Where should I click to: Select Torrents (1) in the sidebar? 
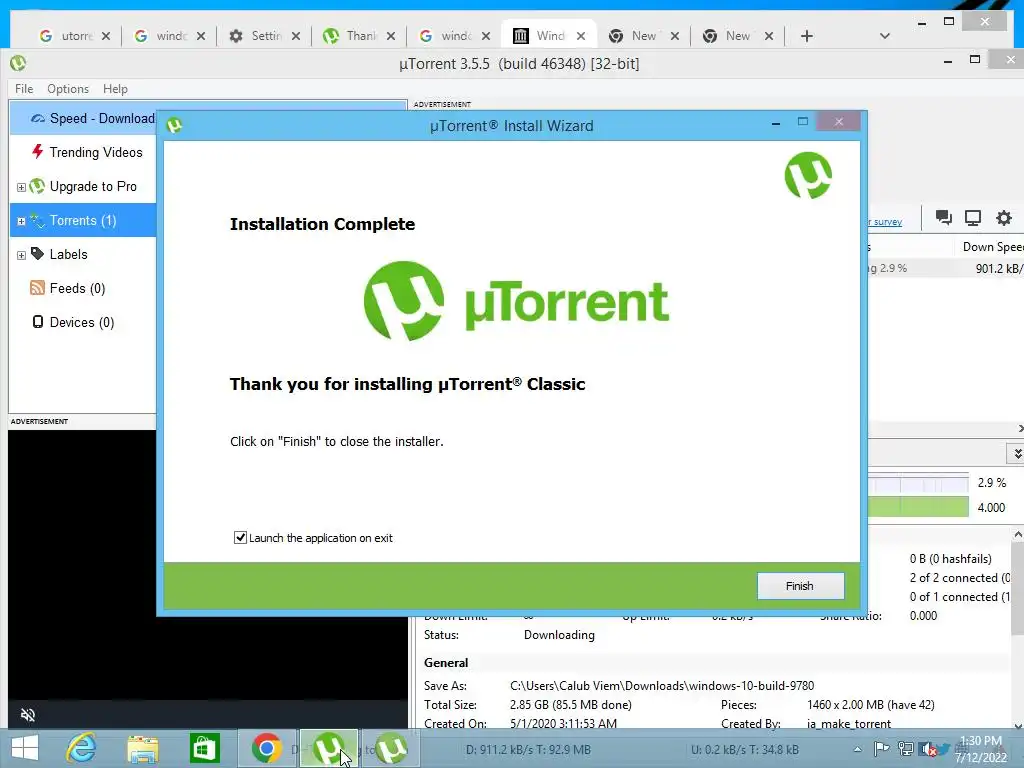pos(83,220)
